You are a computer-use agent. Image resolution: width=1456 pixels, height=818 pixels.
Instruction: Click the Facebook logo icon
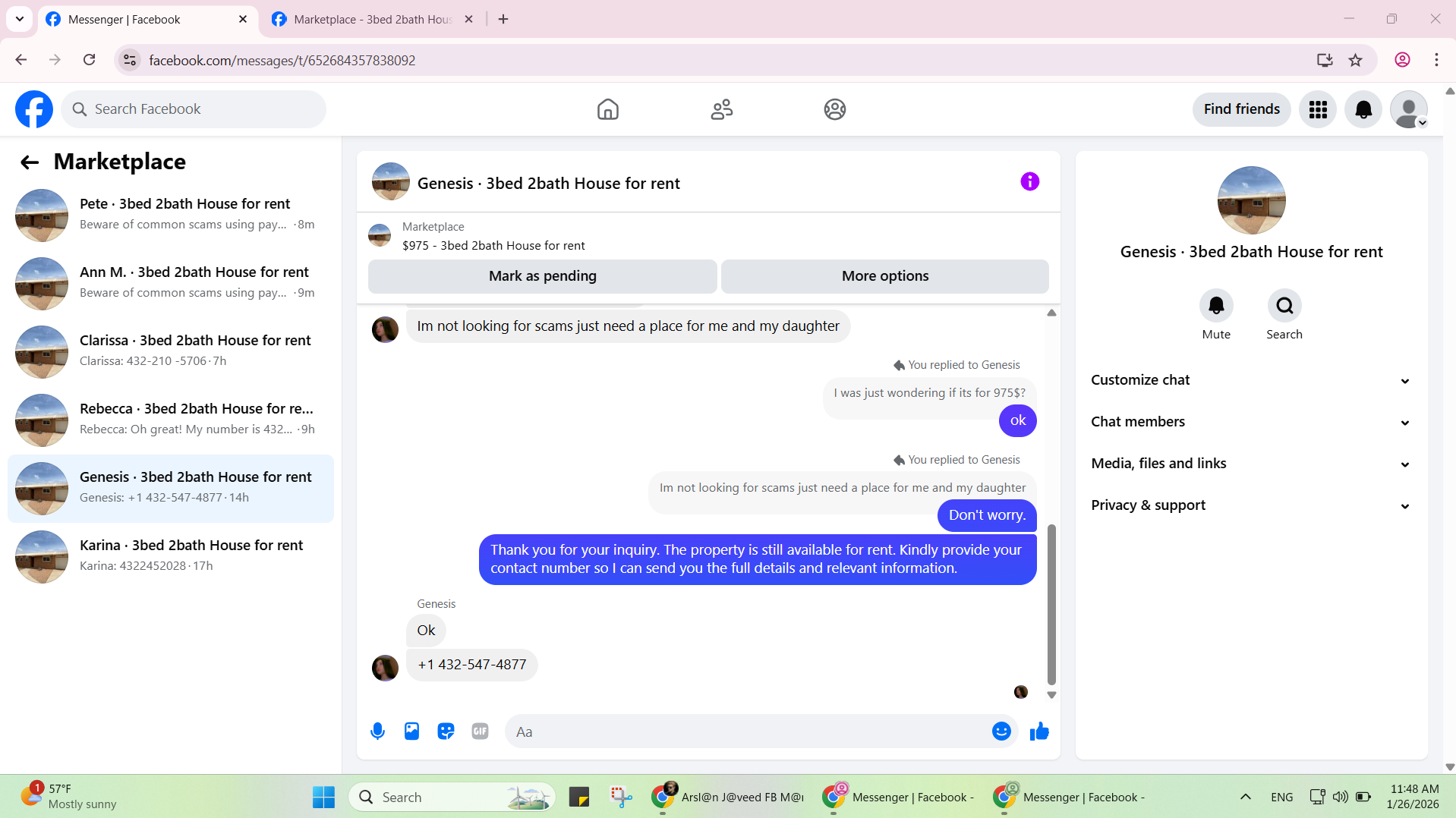coord(34,109)
